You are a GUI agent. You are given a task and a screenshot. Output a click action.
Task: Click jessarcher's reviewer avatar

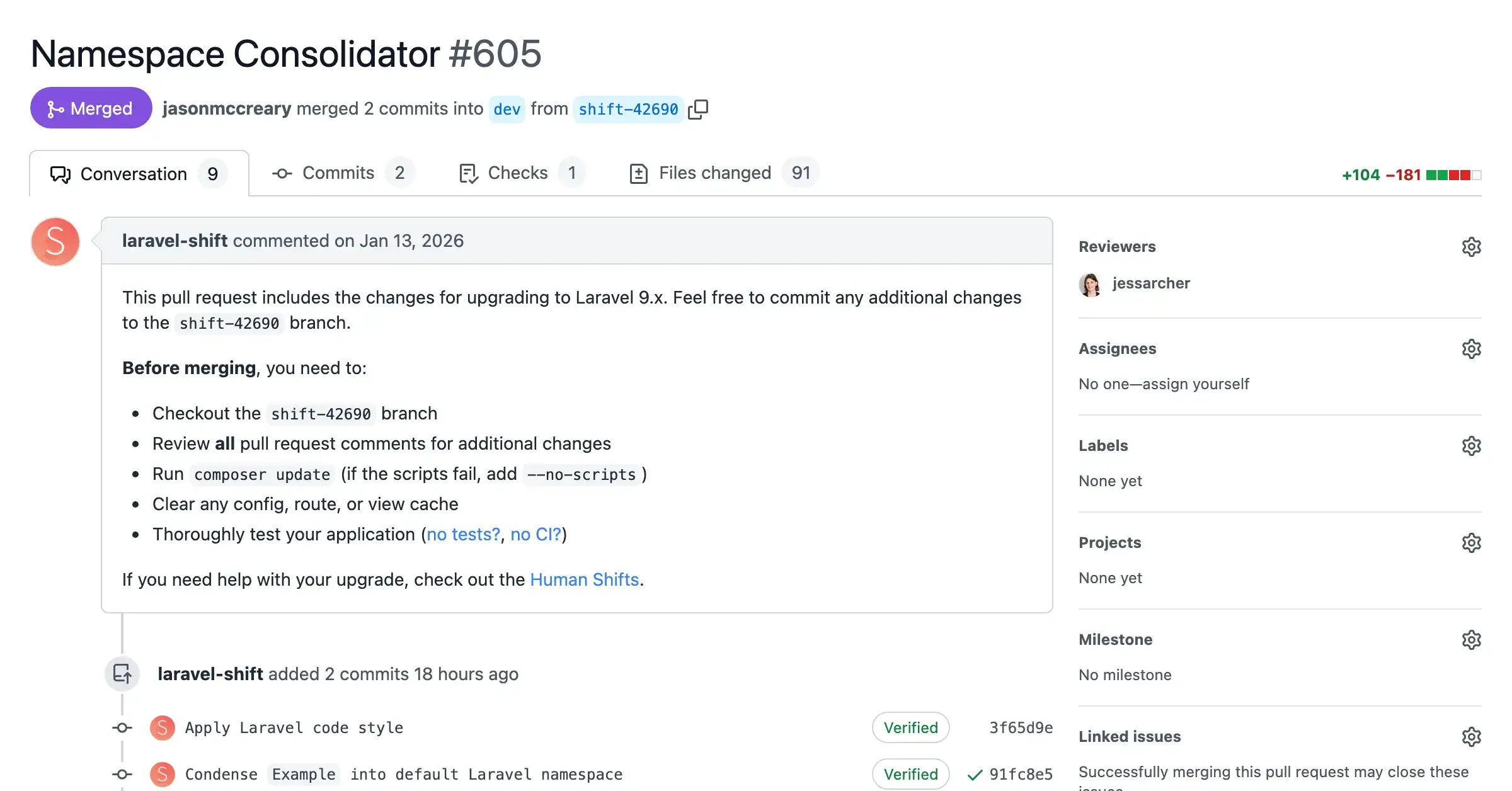coord(1091,283)
